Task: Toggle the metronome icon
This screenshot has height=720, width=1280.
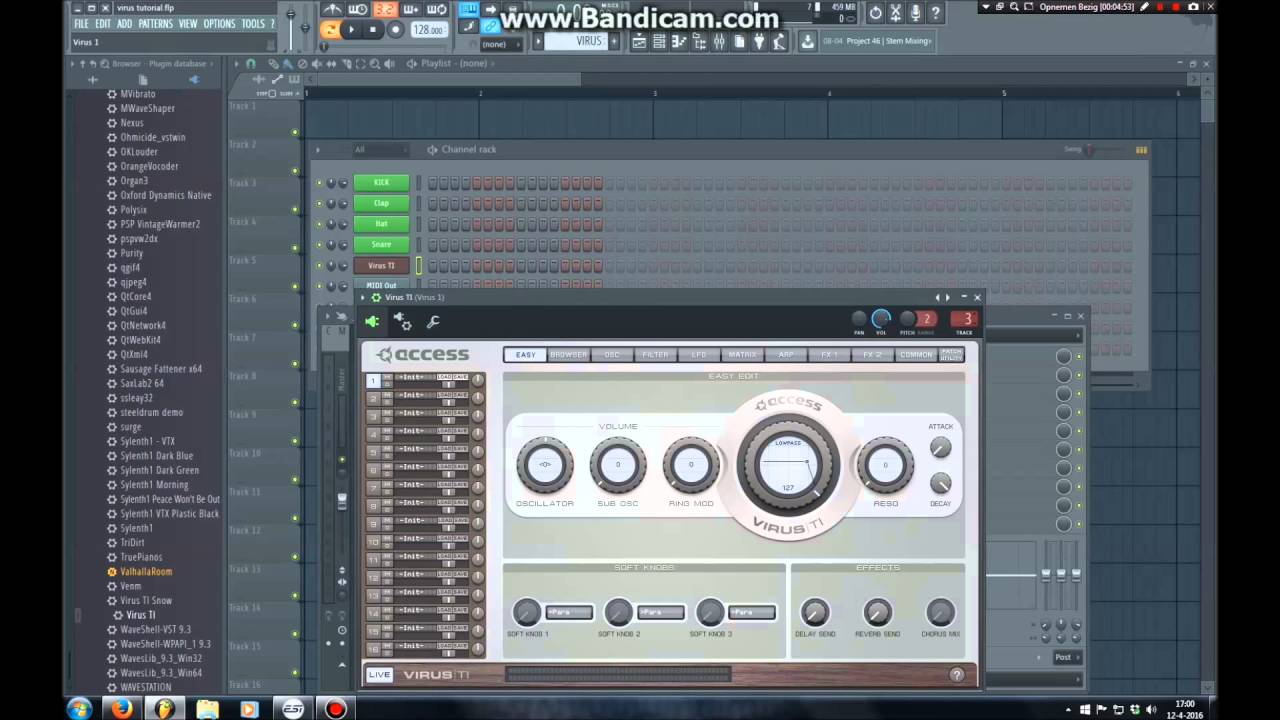Action: click(332, 10)
